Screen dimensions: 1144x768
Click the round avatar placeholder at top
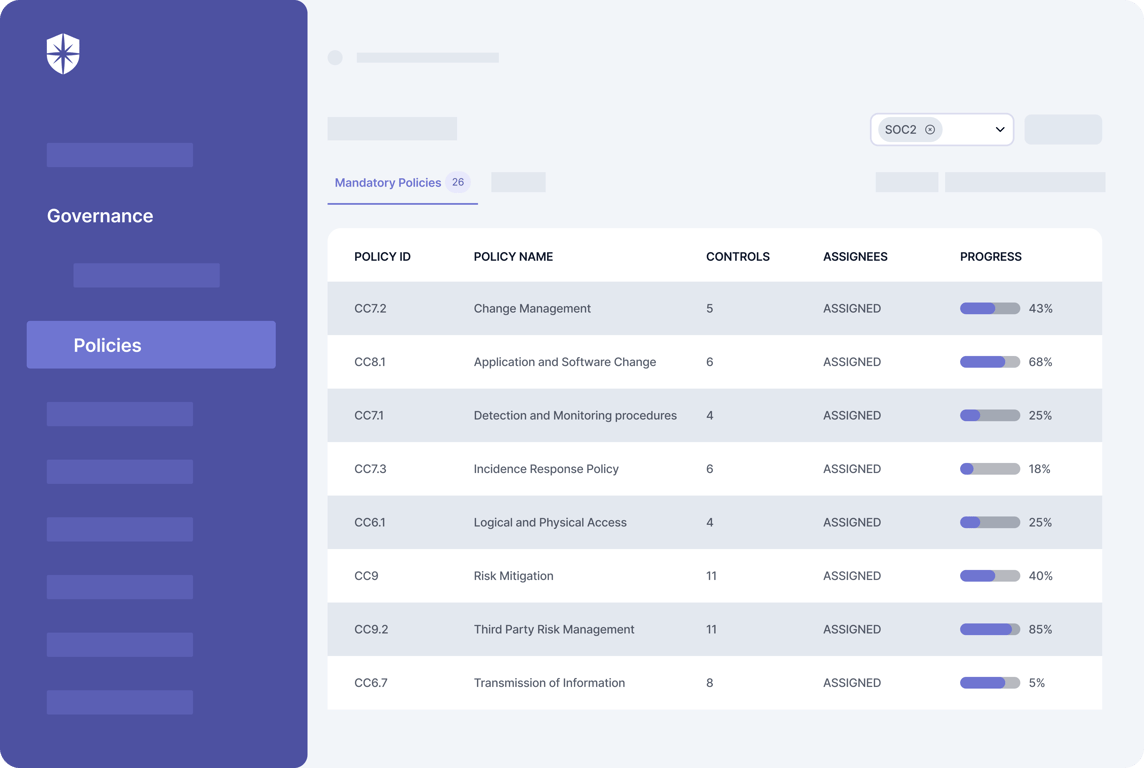pos(335,58)
